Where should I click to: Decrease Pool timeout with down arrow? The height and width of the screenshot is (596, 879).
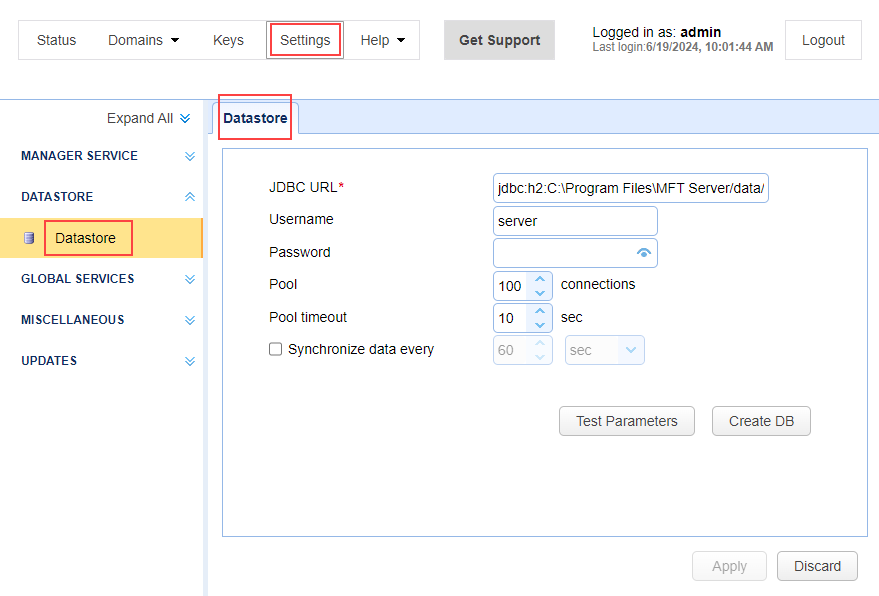click(x=540, y=325)
